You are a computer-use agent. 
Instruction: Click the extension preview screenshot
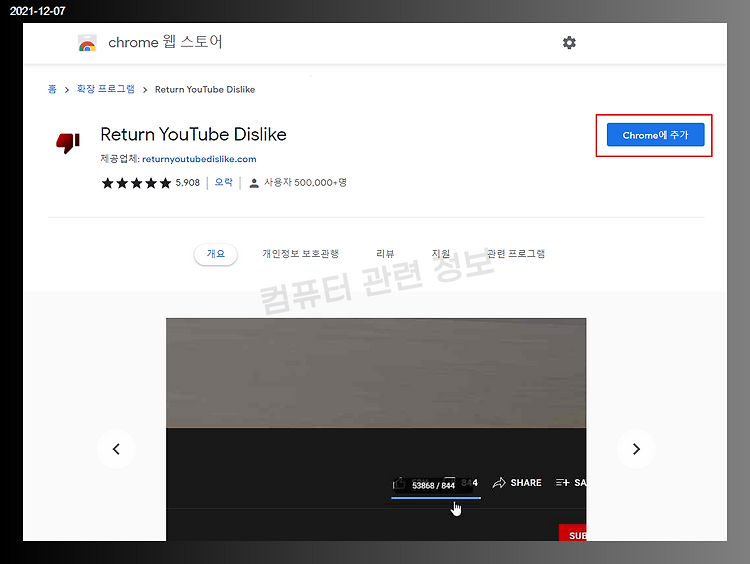pyautogui.click(x=376, y=430)
